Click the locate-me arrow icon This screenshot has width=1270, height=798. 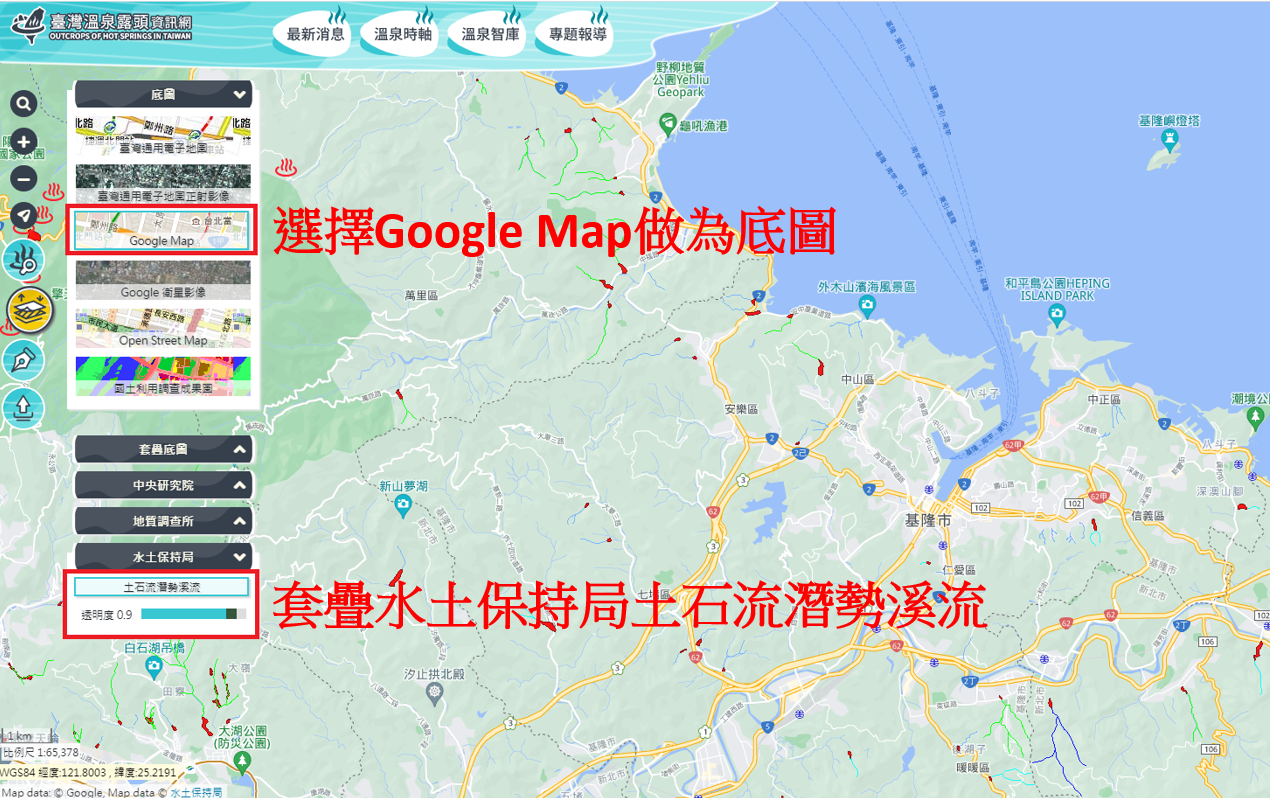click(24, 215)
